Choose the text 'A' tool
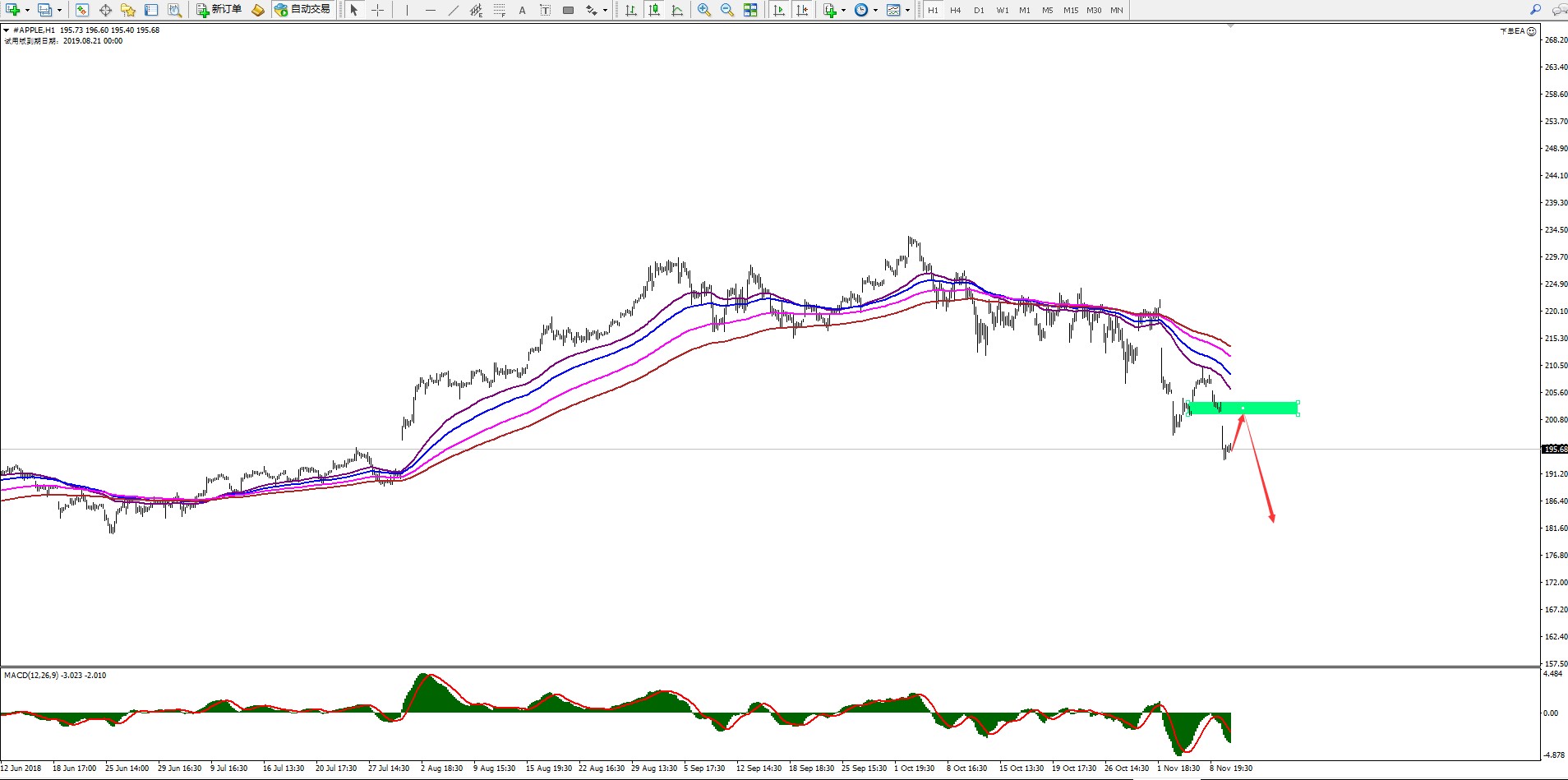 [522, 10]
